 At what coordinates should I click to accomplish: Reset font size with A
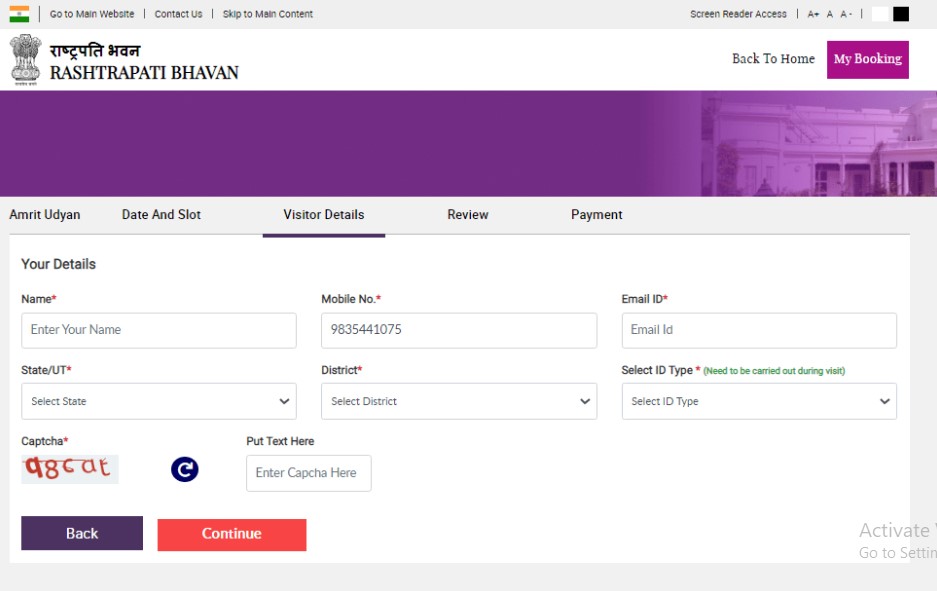pyautogui.click(x=829, y=14)
